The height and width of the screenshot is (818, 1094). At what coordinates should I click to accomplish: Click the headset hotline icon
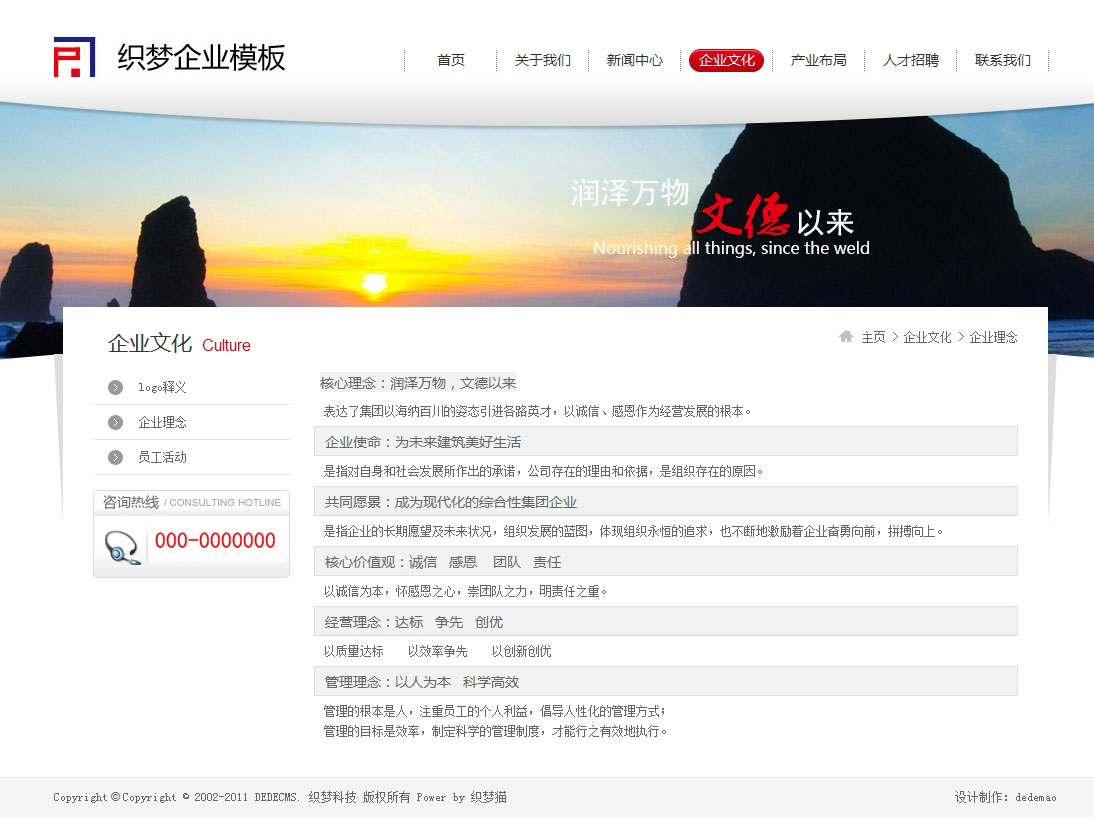[122, 547]
